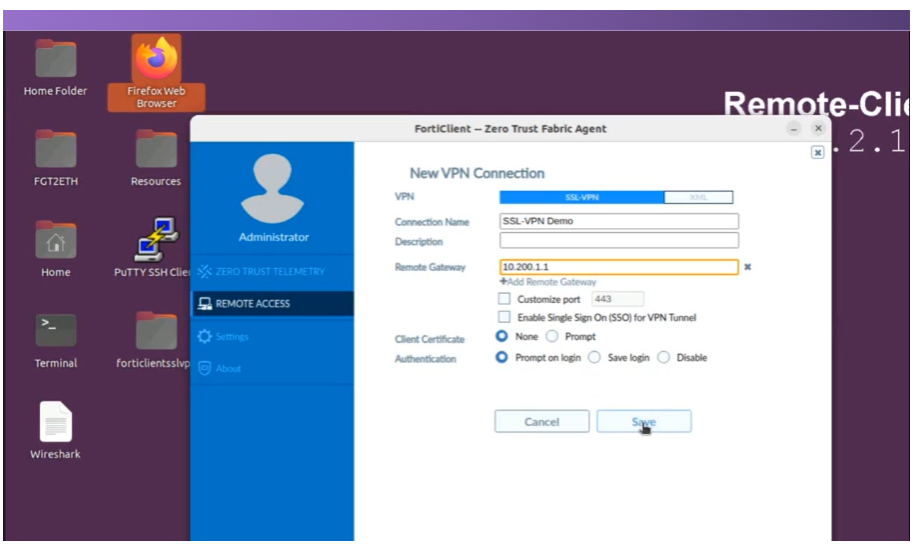The height and width of the screenshot is (558, 916).
Task: Click the Remote Access monitor icon
Action: (x=204, y=303)
